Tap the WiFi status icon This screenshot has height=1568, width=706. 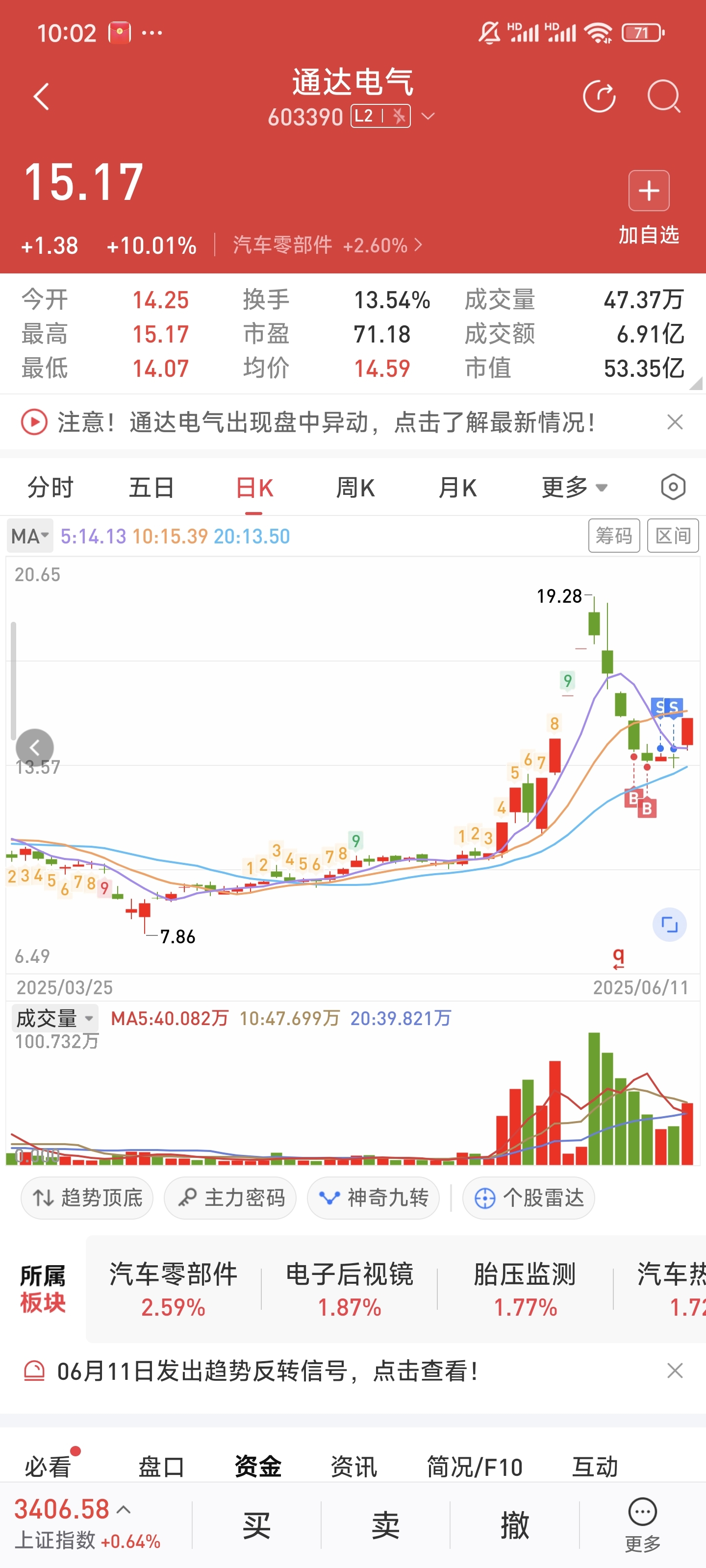pos(599,32)
